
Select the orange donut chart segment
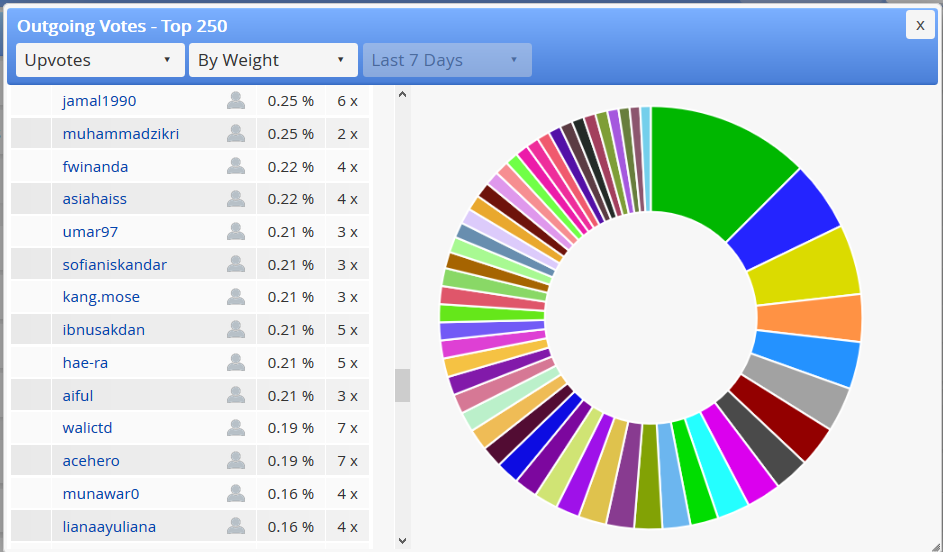tap(809, 320)
